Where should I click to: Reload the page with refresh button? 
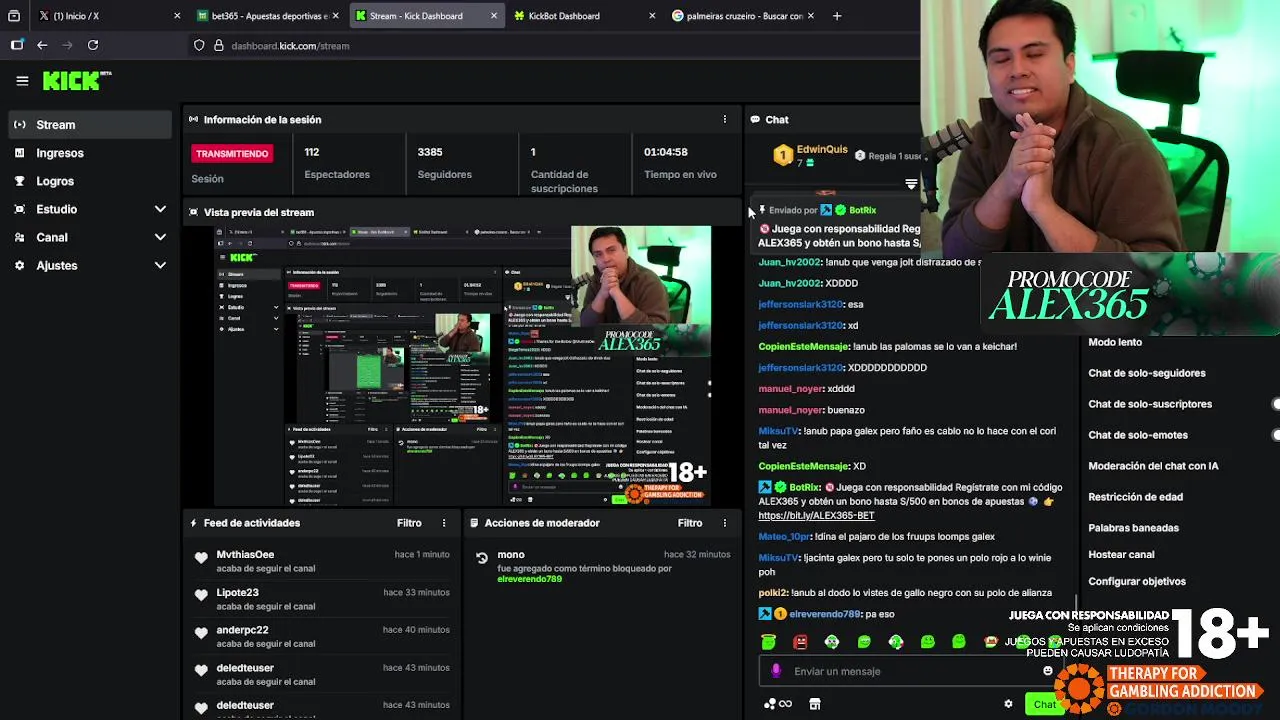coord(93,45)
